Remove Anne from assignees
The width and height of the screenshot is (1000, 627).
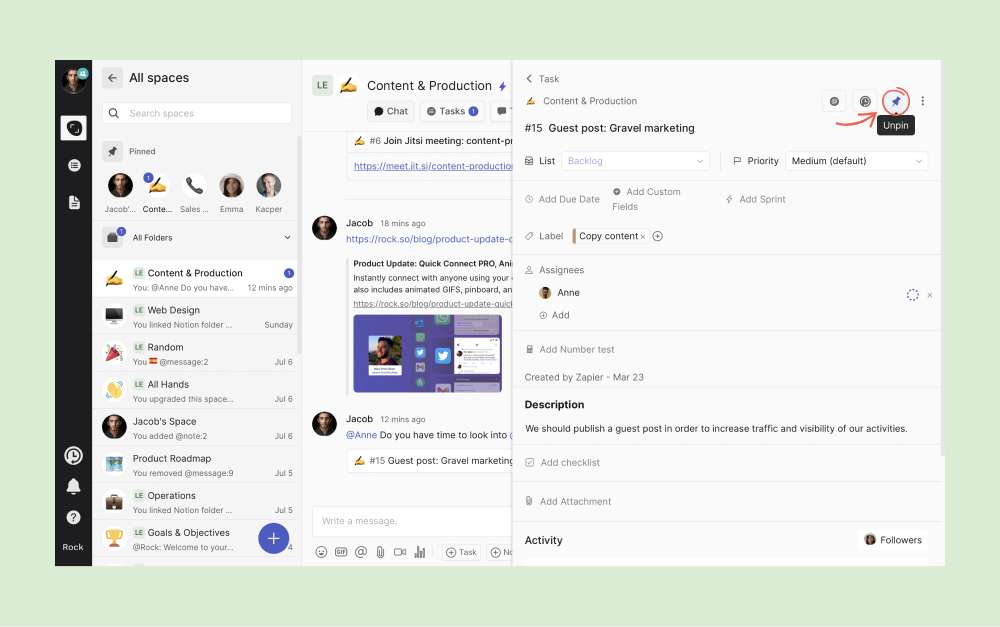coord(929,295)
